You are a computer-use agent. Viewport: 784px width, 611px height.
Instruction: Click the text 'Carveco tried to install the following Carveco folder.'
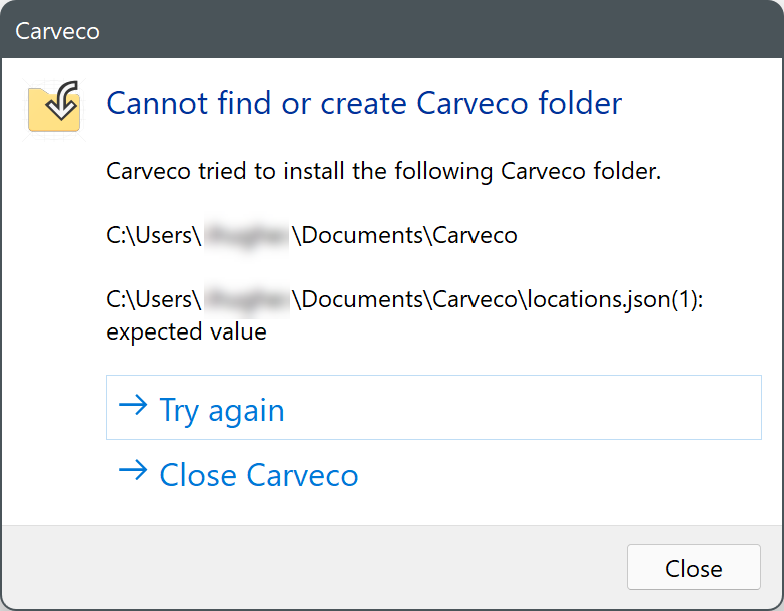384,172
